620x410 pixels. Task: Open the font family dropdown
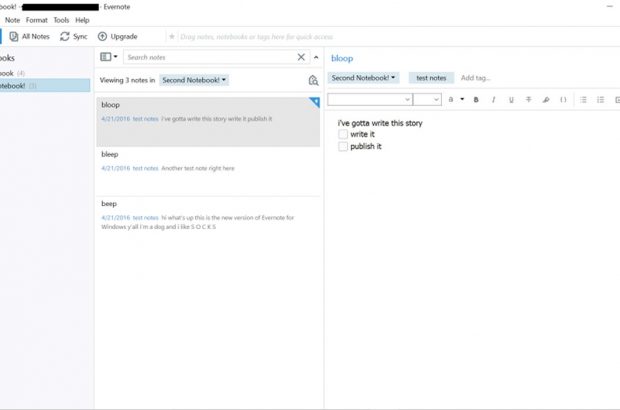click(x=369, y=100)
